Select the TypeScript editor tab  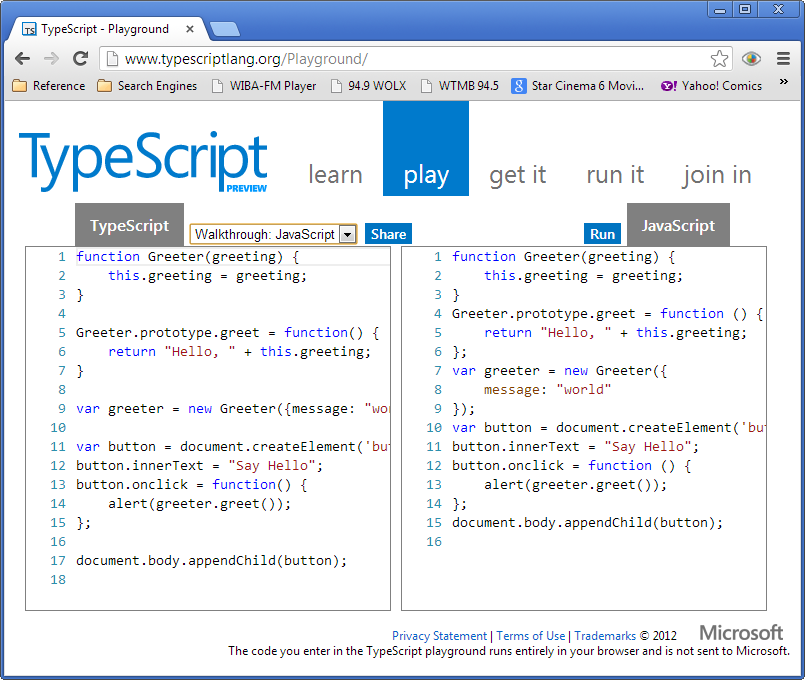tap(129, 225)
